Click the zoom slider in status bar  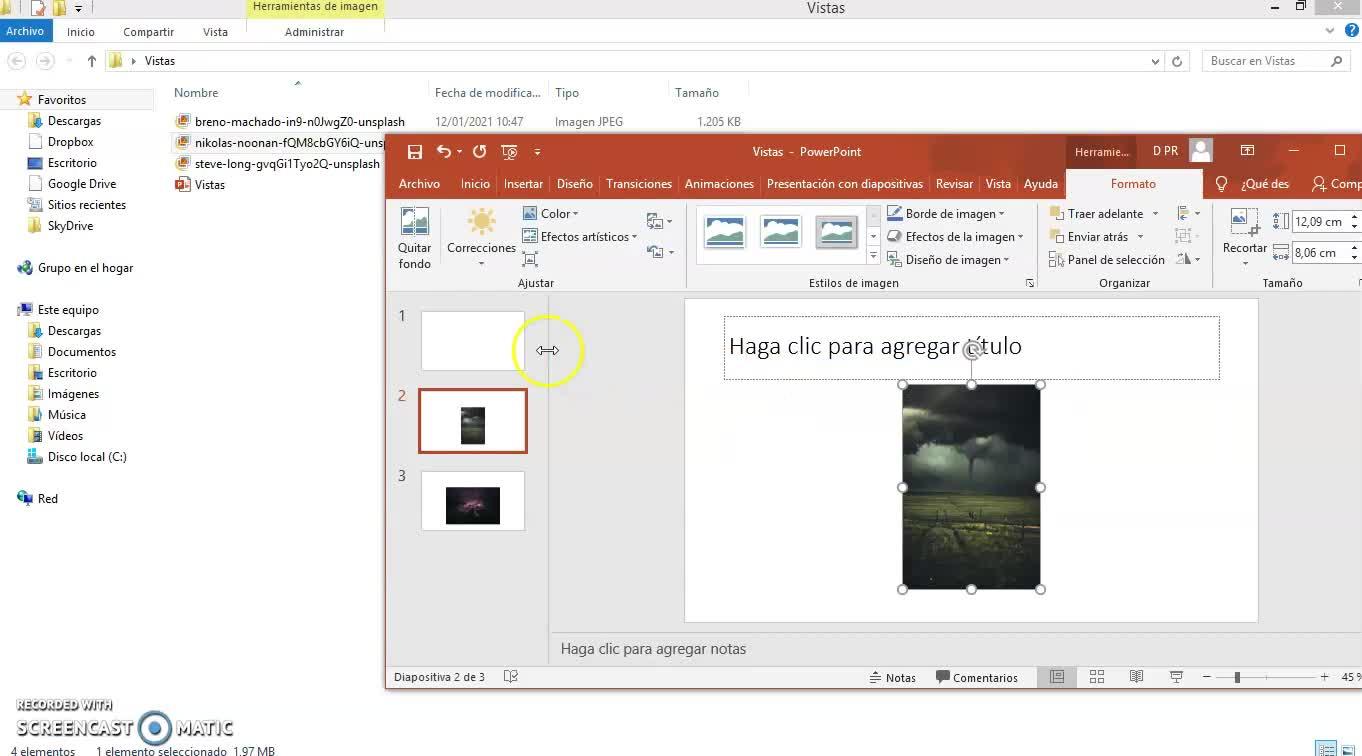tap(1237, 677)
